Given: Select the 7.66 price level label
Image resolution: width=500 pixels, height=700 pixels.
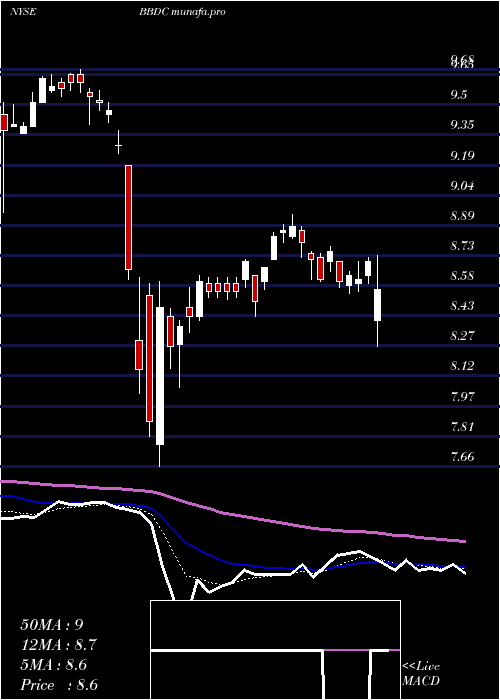Looking at the screenshot, I should tap(462, 457).
